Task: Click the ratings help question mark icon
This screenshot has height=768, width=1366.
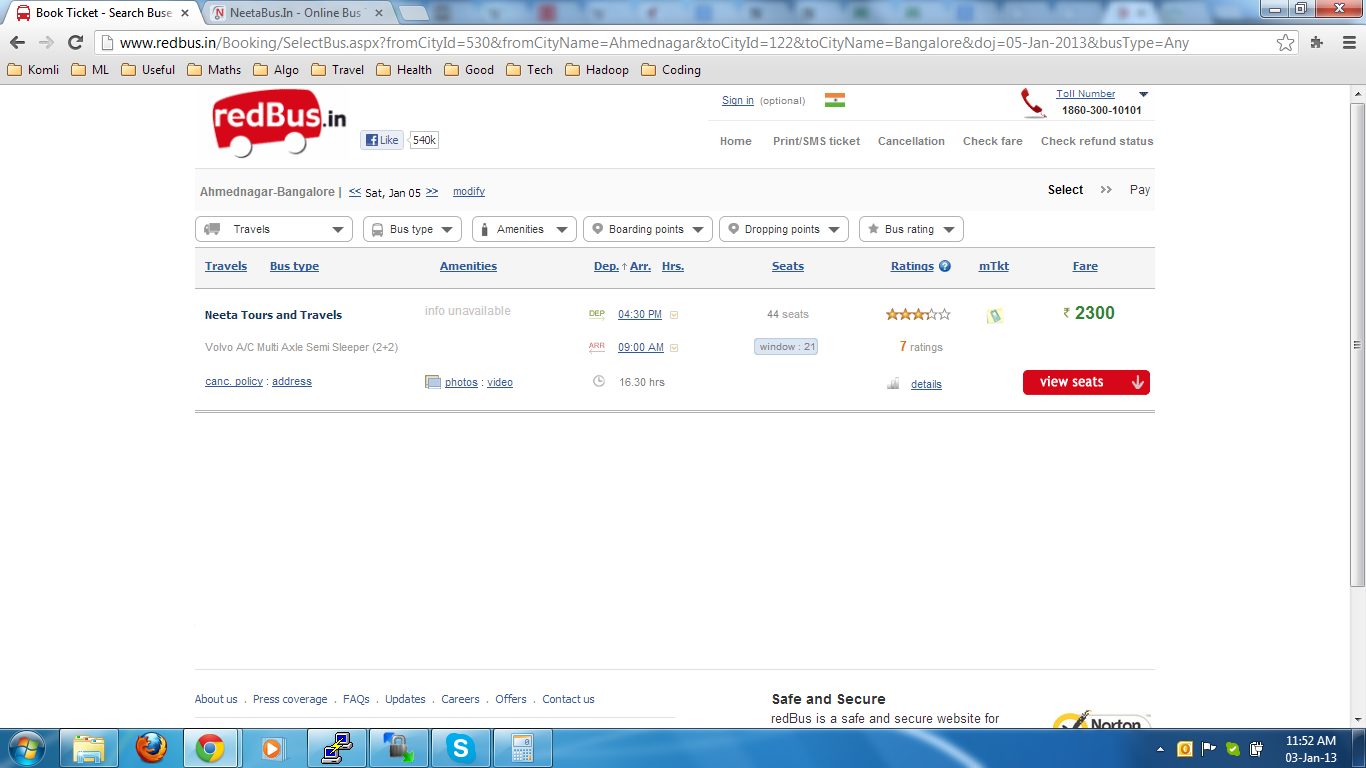Action: click(x=945, y=266)
